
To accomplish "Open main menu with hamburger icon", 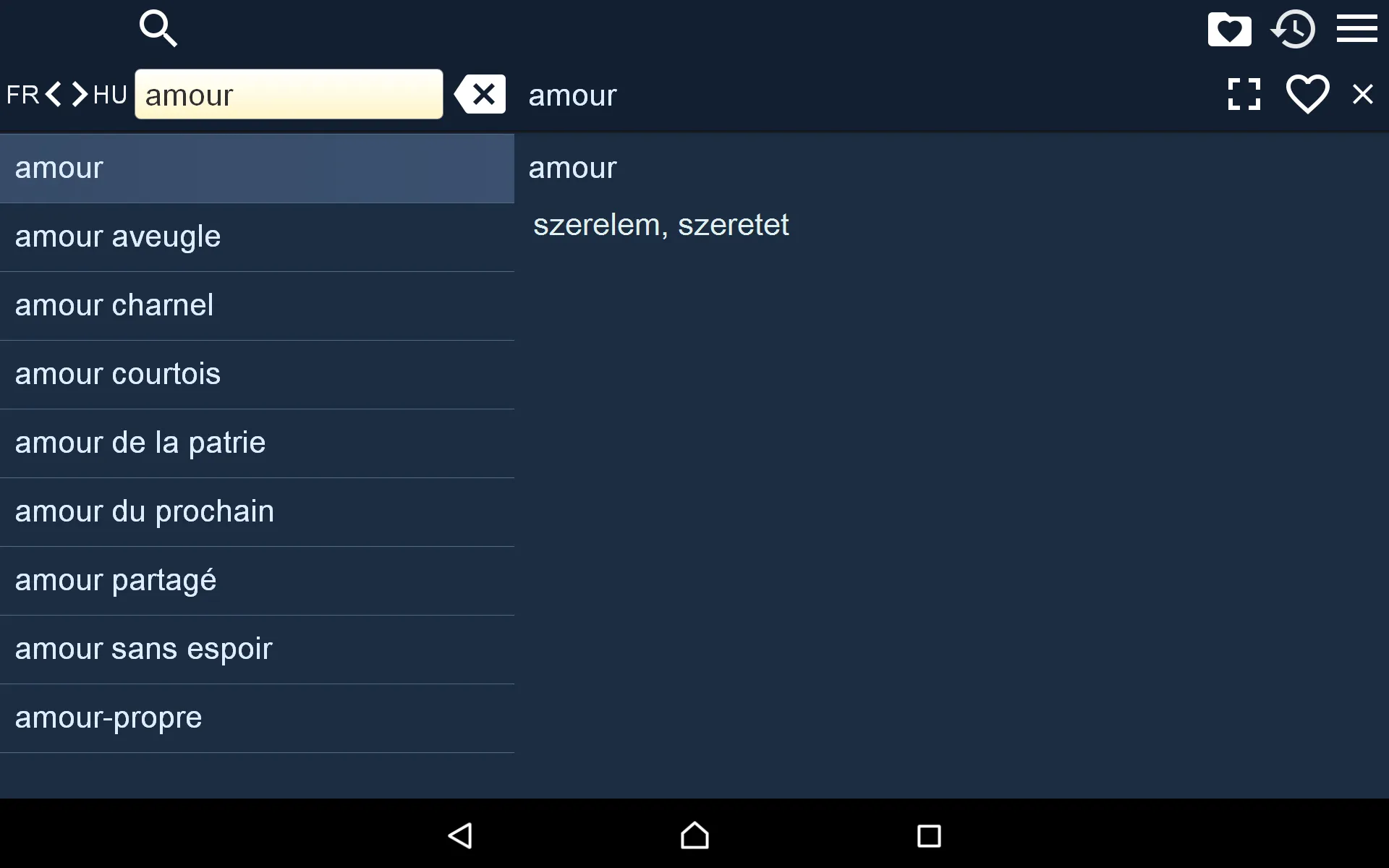I will 1357,28.
